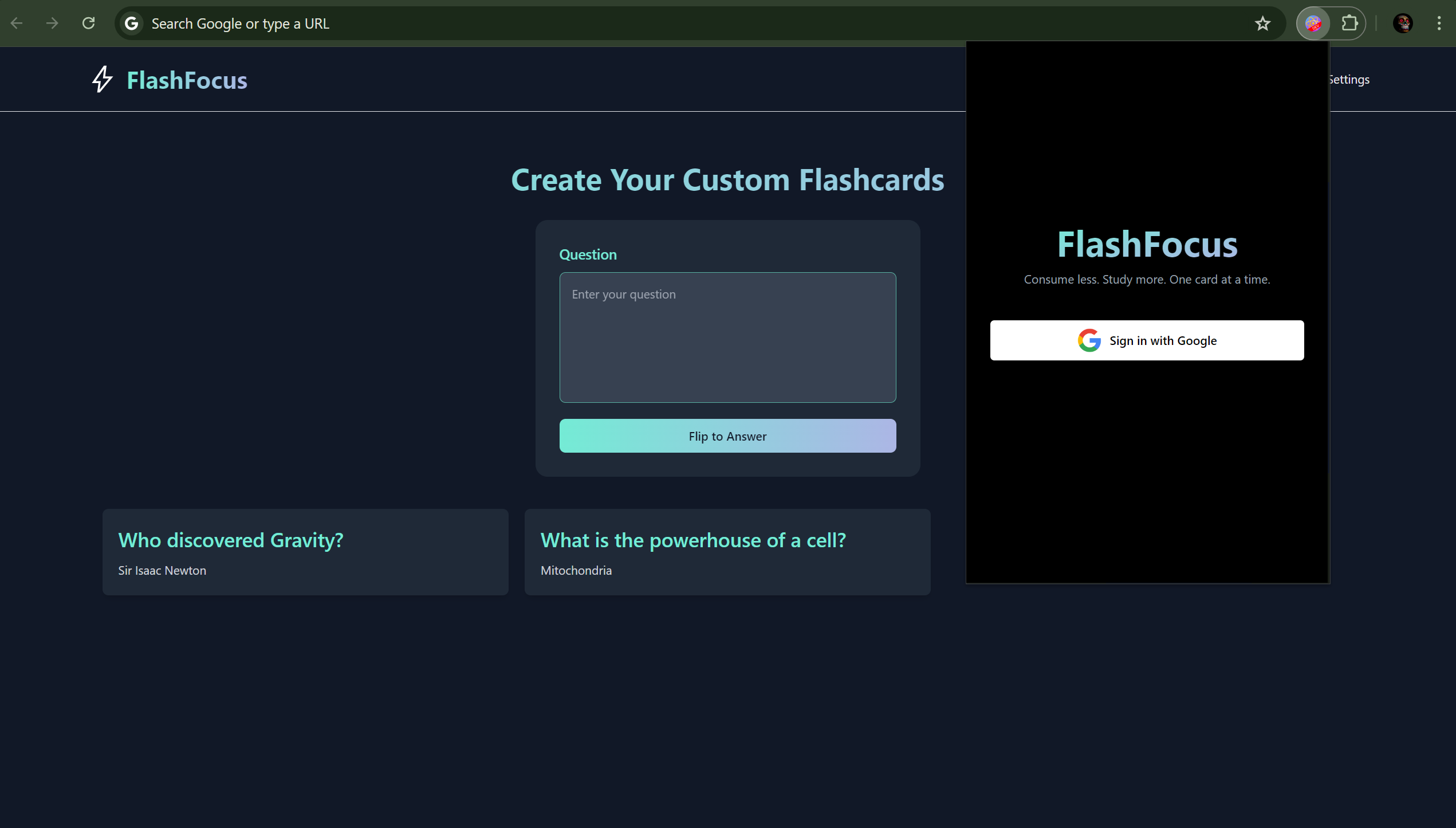Select the powerhouse of a cell flashcard
This screenshot has width=1456, height=828.
pyautogui.click(x=727, y=552)
